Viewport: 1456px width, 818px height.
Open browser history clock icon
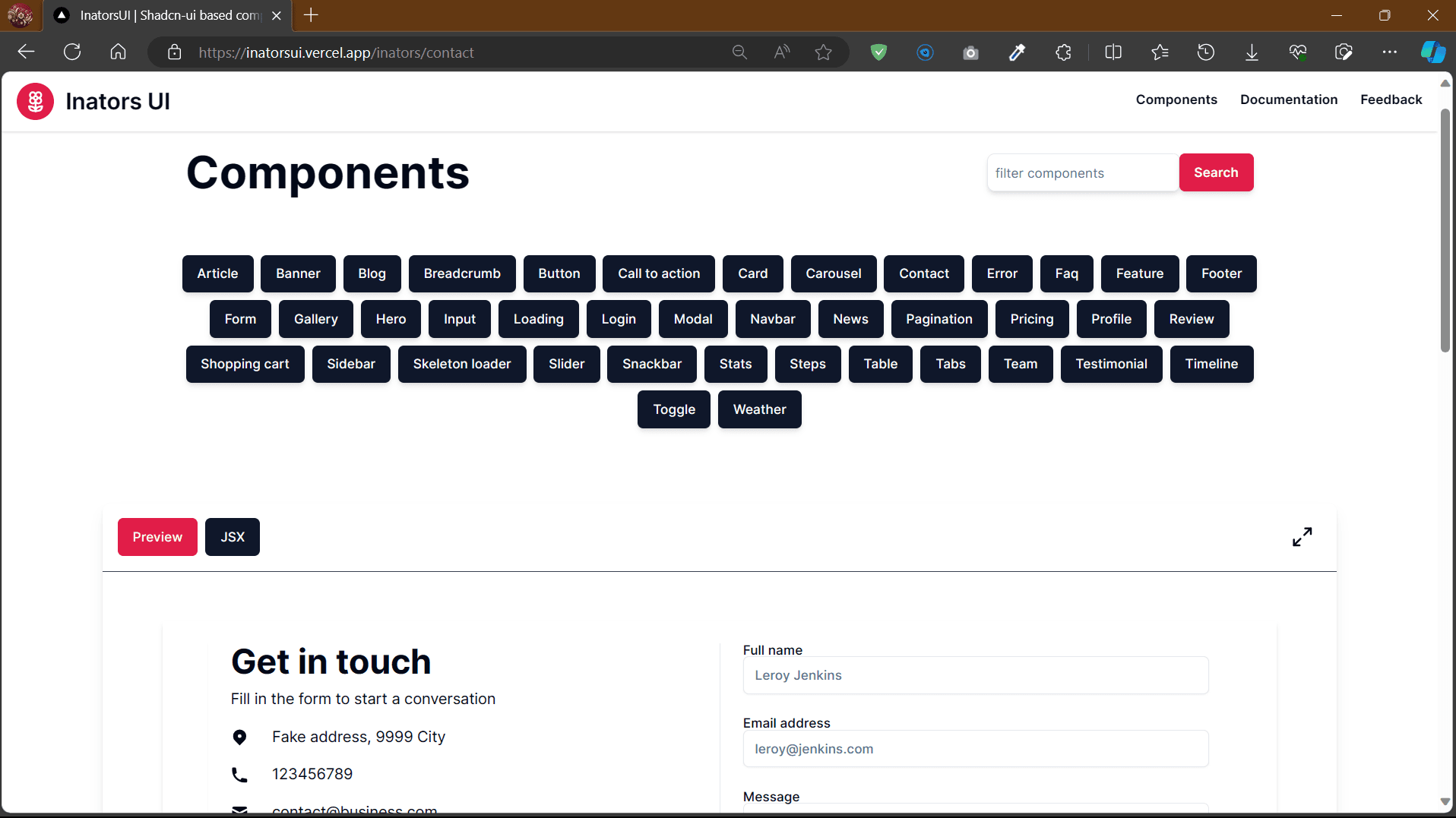pos(1205,52)
